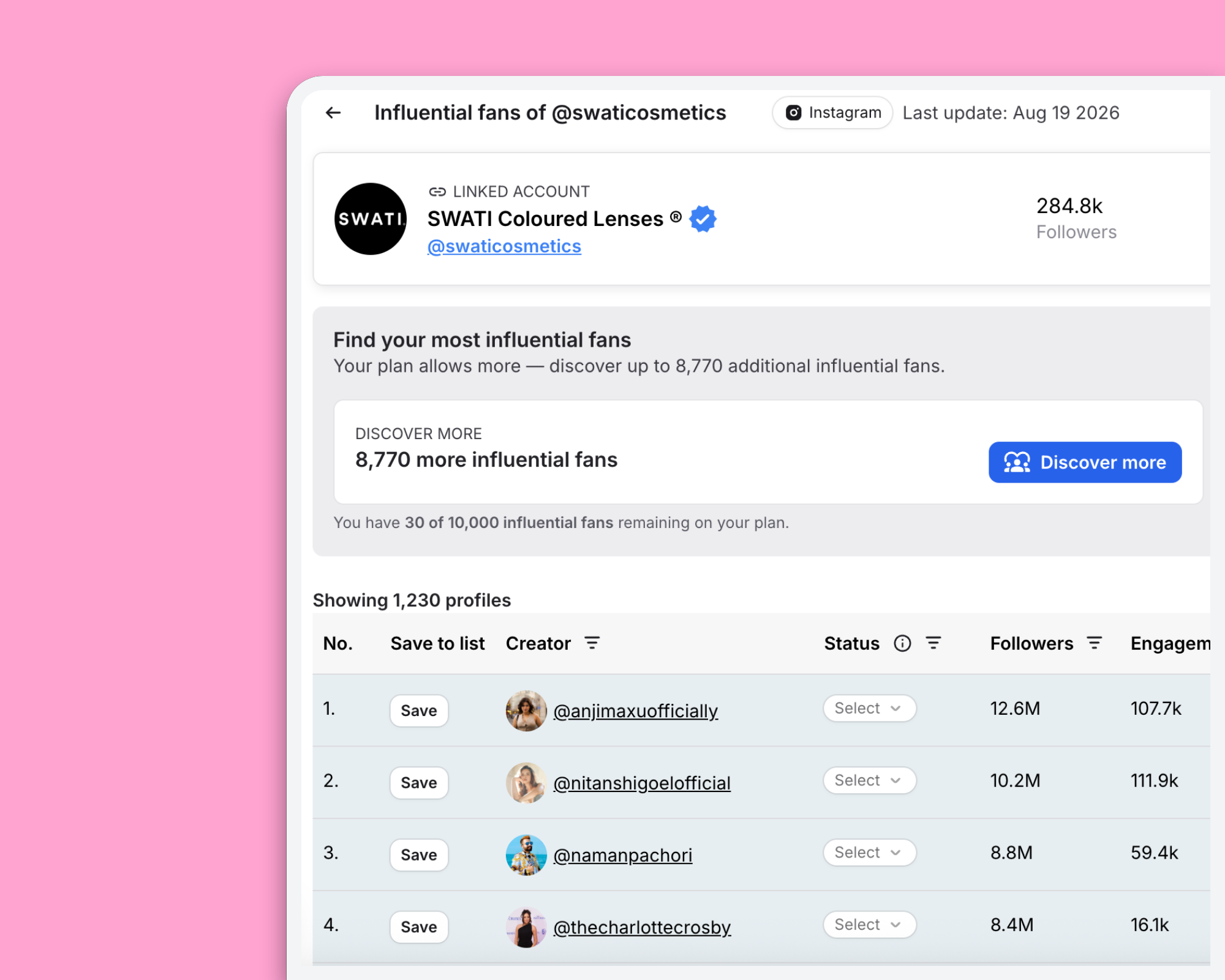Image resolution: width=1225 pixels, height=980 pixels.
Task: Click the 'Find your most influential fans' heading
Action: click(x=482, y=340)
